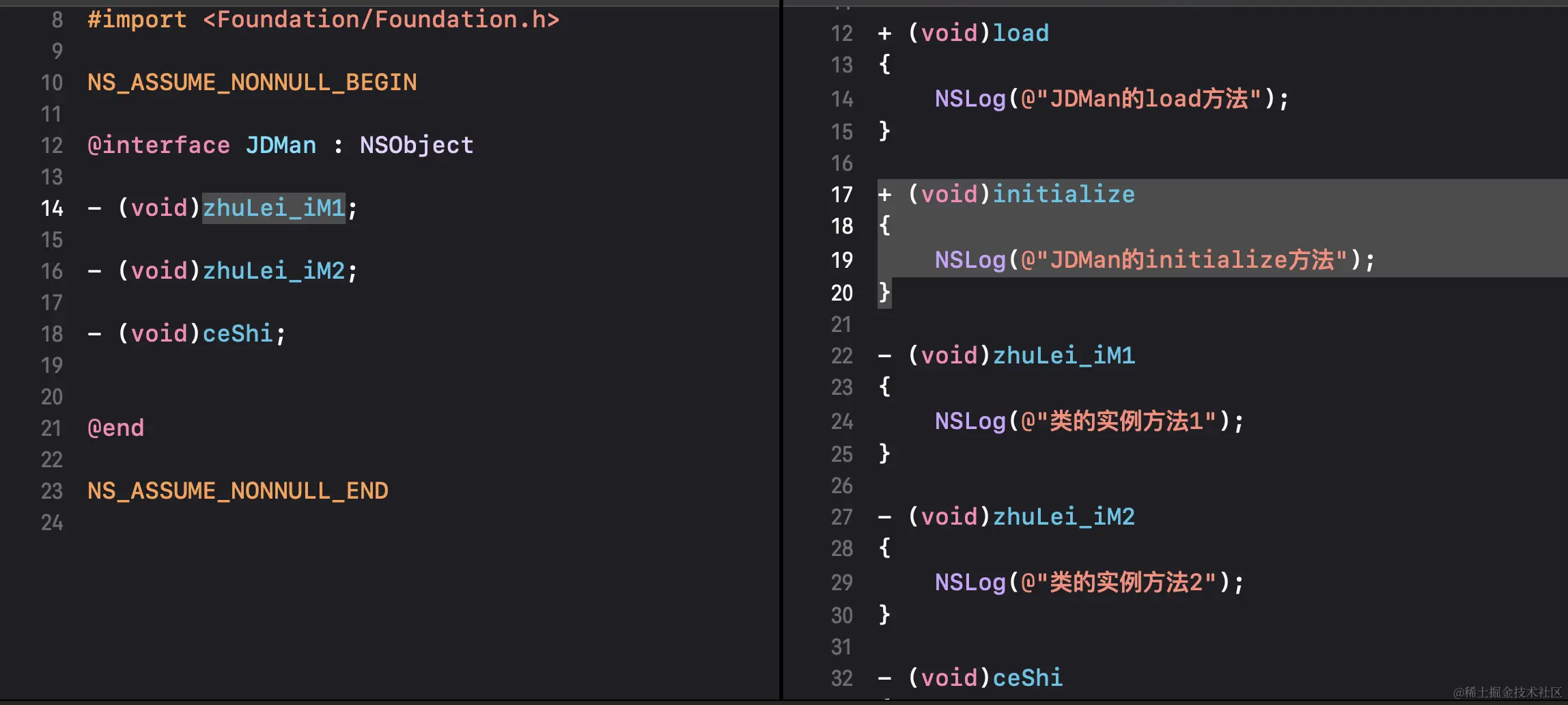The height and width of the screenshot is (705, 1568).
Task: Click line number 14 in left pane
Action: 52,208
